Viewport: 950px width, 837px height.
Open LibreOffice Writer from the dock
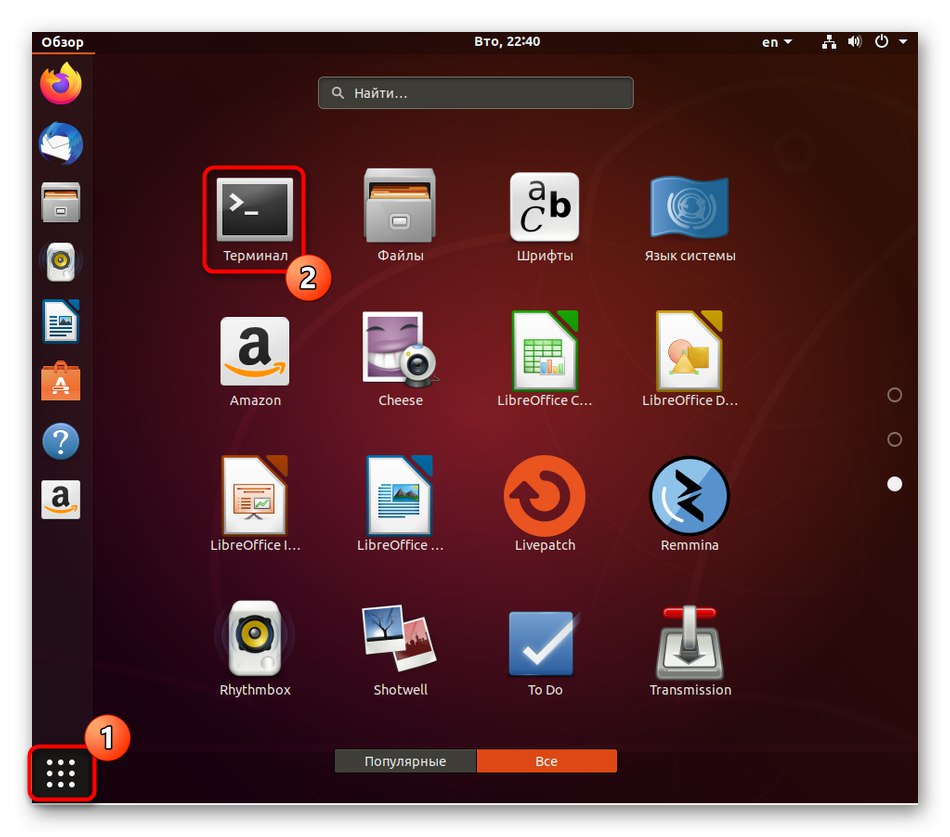[x=61, y=321]
